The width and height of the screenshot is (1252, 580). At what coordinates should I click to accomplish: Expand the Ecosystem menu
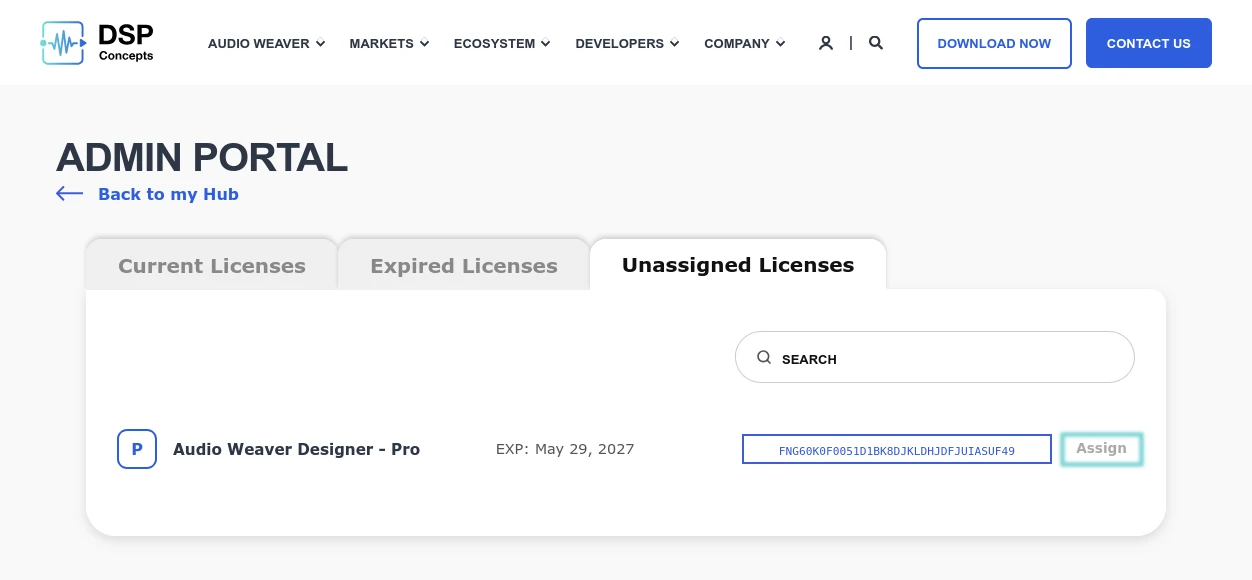pos(502,43)
